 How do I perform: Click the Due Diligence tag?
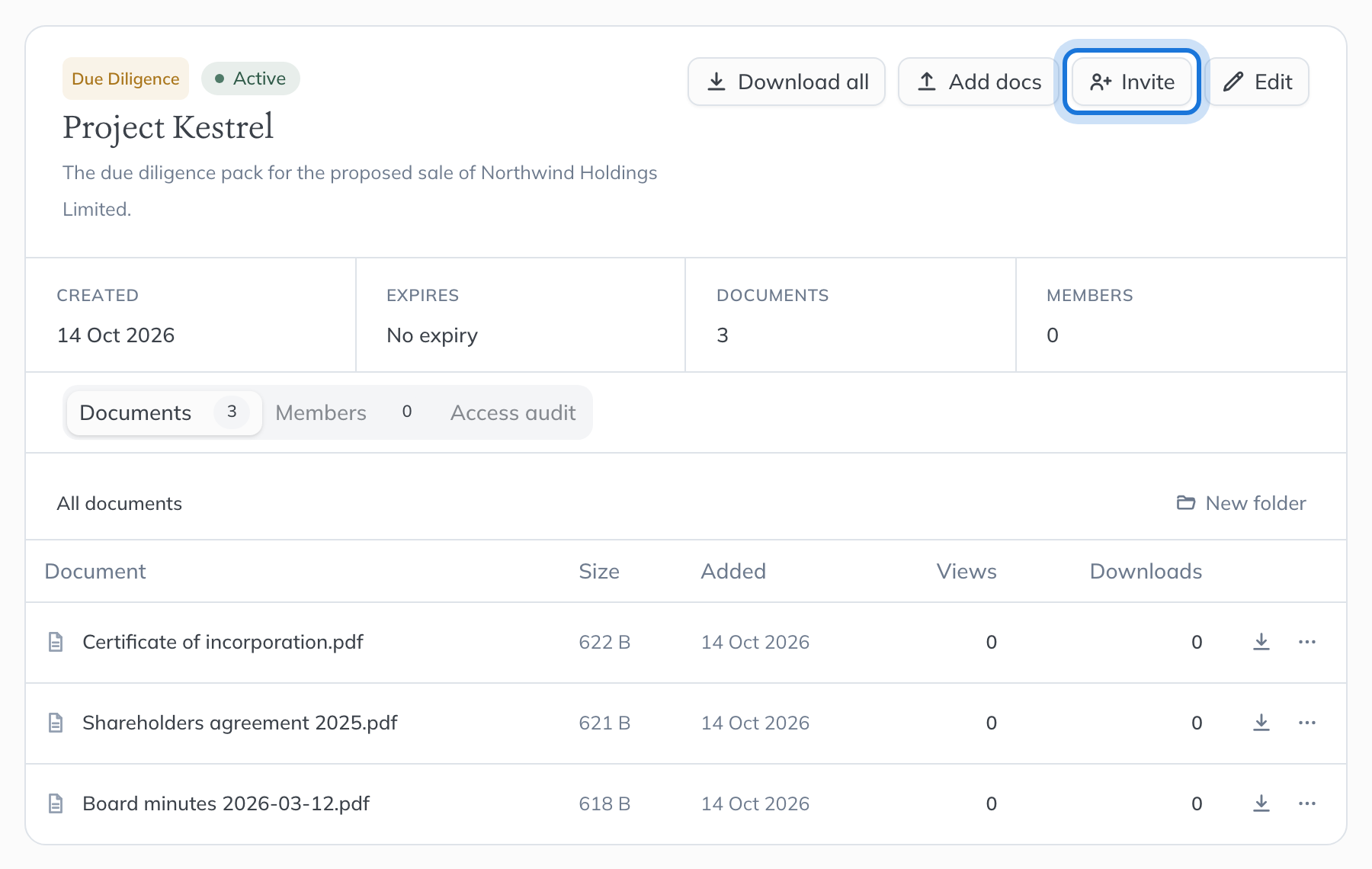[x=126, y=79]
